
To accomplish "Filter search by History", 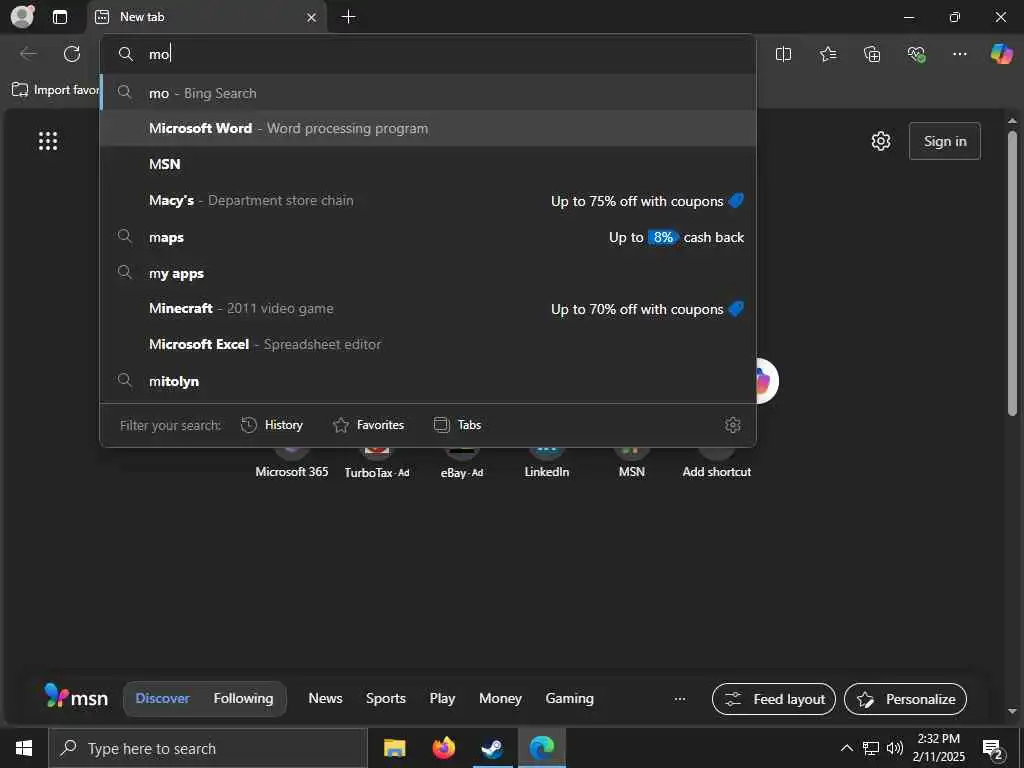I will tap(272, 425).
